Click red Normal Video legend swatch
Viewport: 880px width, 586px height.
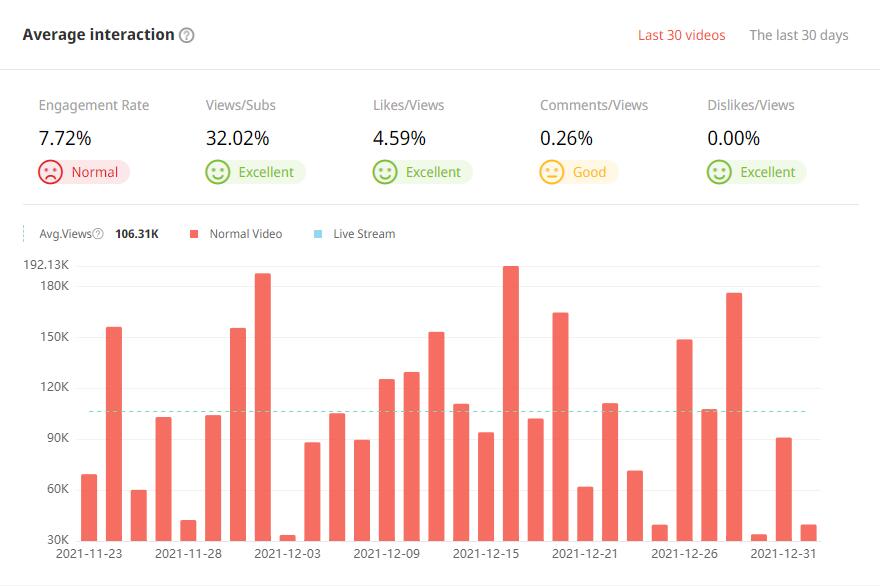pos(192,234)
